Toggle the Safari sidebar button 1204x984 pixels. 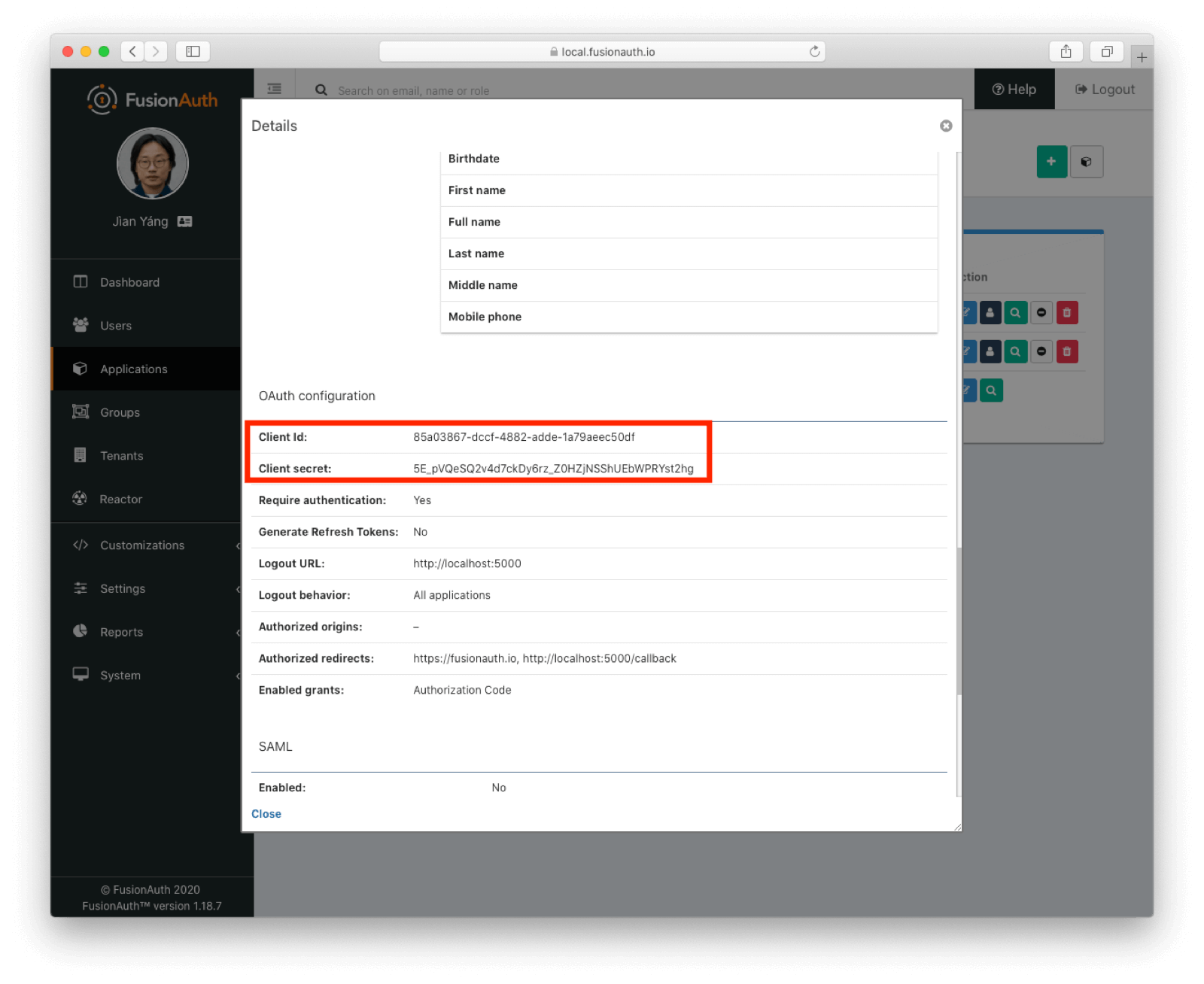[193, 51]
